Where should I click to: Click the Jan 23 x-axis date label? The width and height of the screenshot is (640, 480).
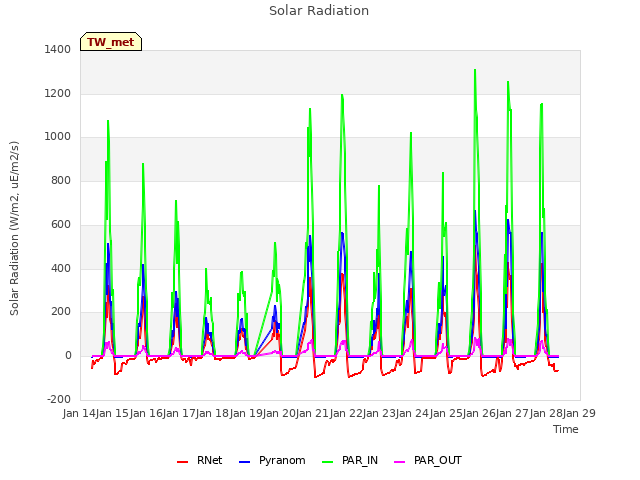[379, 413]
